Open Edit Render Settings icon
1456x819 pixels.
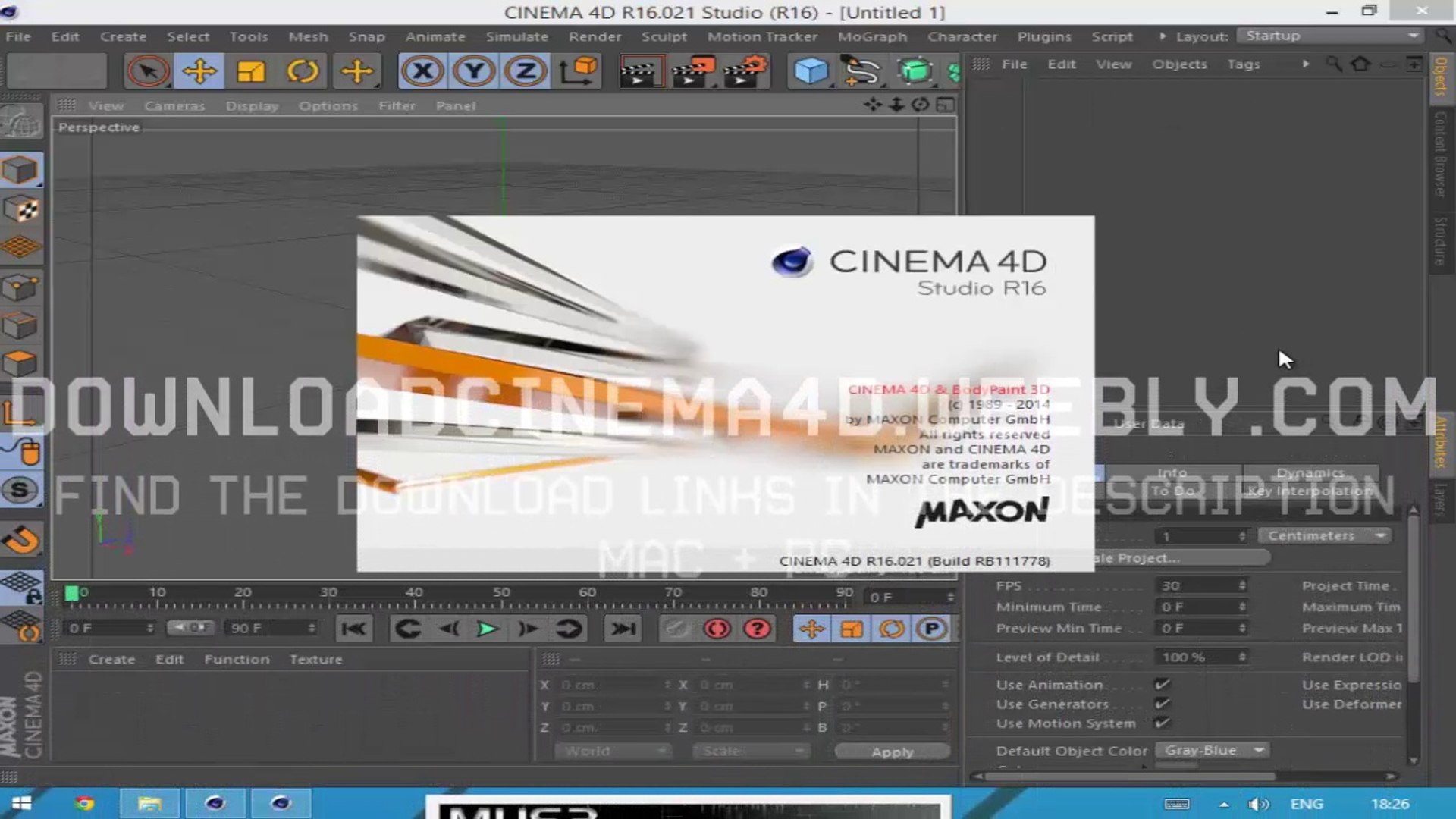coord(745,72)
